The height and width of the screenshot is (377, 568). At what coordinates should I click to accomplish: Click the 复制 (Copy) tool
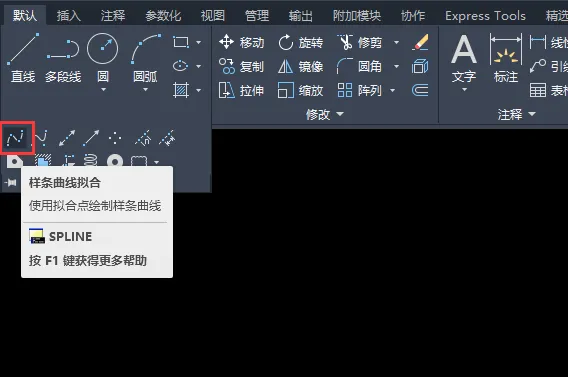pyautogui.click(x=242, y=66)
